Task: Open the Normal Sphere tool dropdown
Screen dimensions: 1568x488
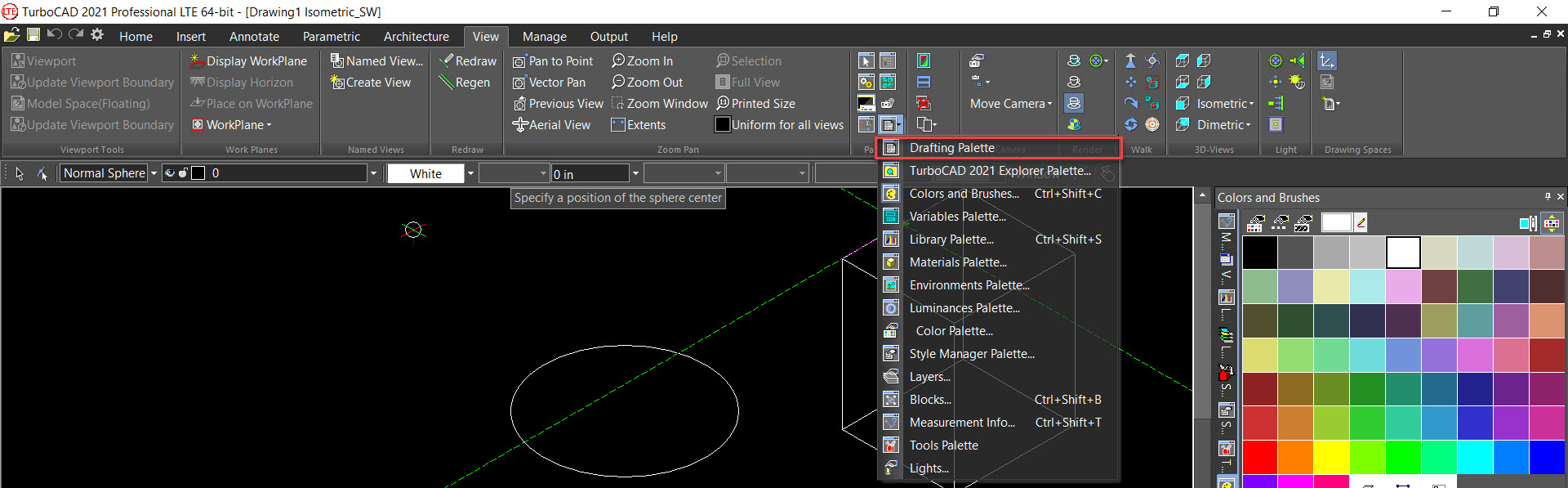Action: click(154, 172)
